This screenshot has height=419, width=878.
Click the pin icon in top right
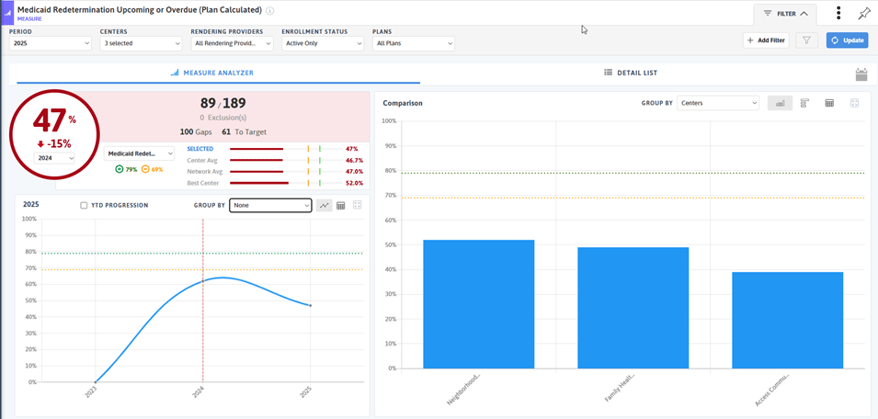pyautogui.click(x=864, y=14)
